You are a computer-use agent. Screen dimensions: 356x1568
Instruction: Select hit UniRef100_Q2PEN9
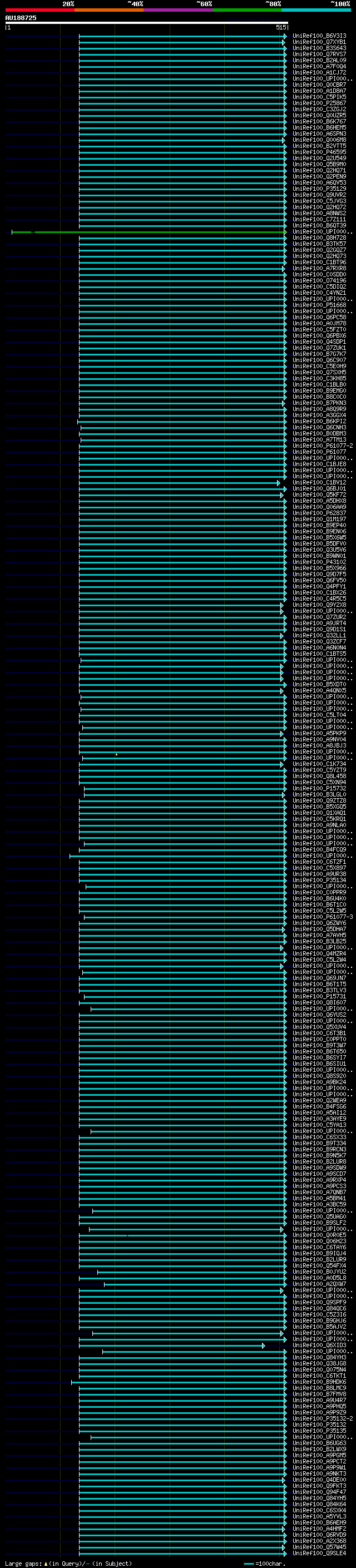coord(319,176)
